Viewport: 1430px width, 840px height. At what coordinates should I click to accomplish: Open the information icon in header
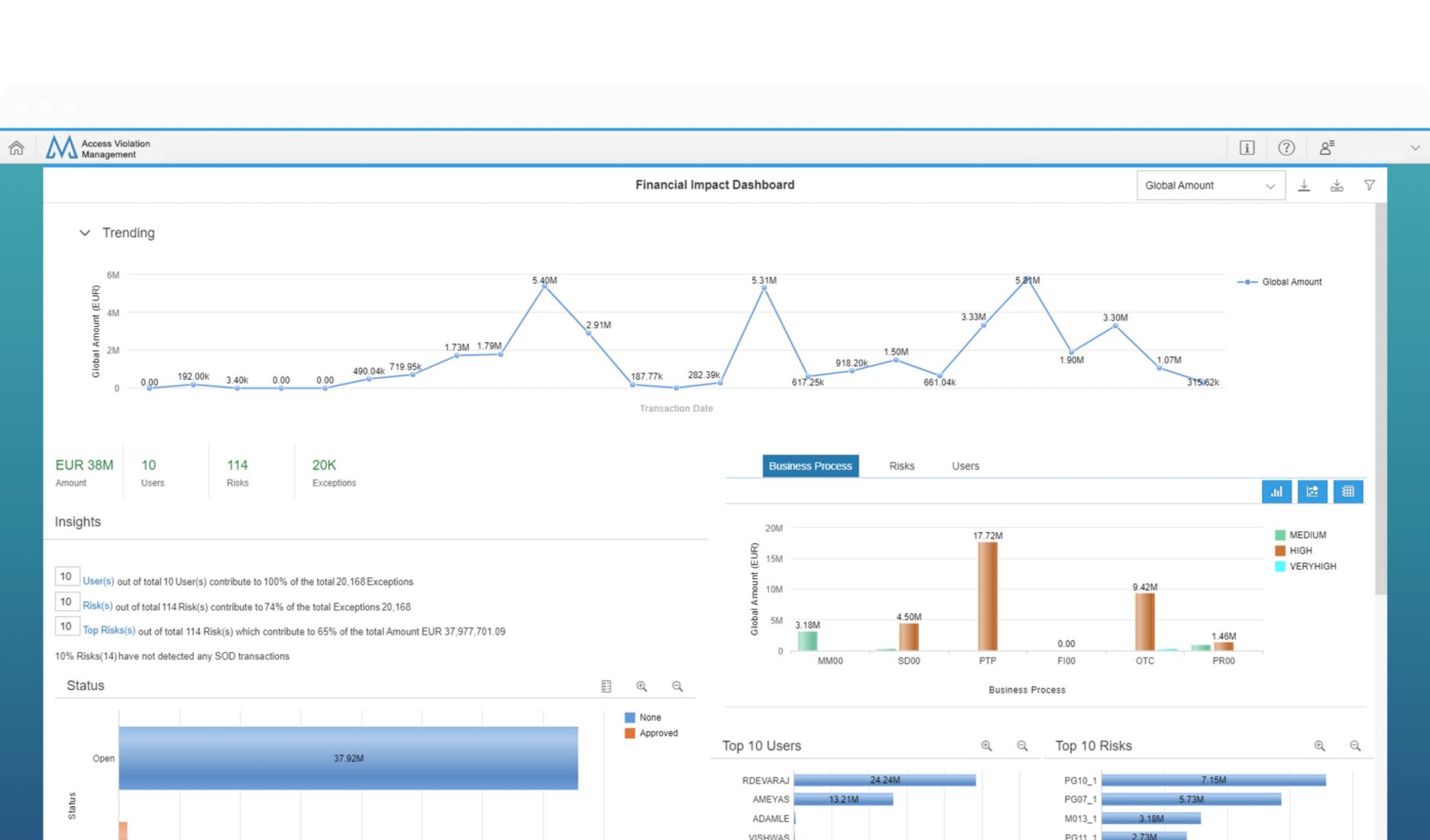tap(1247, 148)
